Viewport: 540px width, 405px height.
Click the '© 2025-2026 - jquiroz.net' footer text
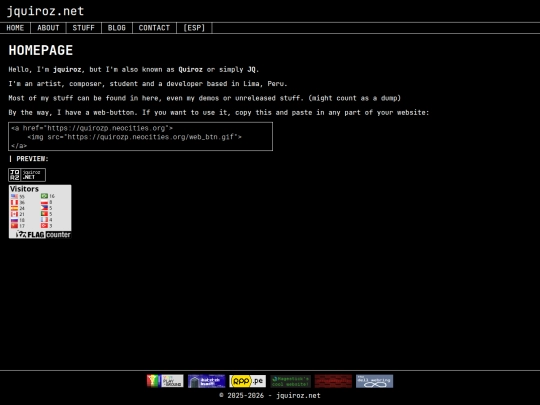[270, 396]
